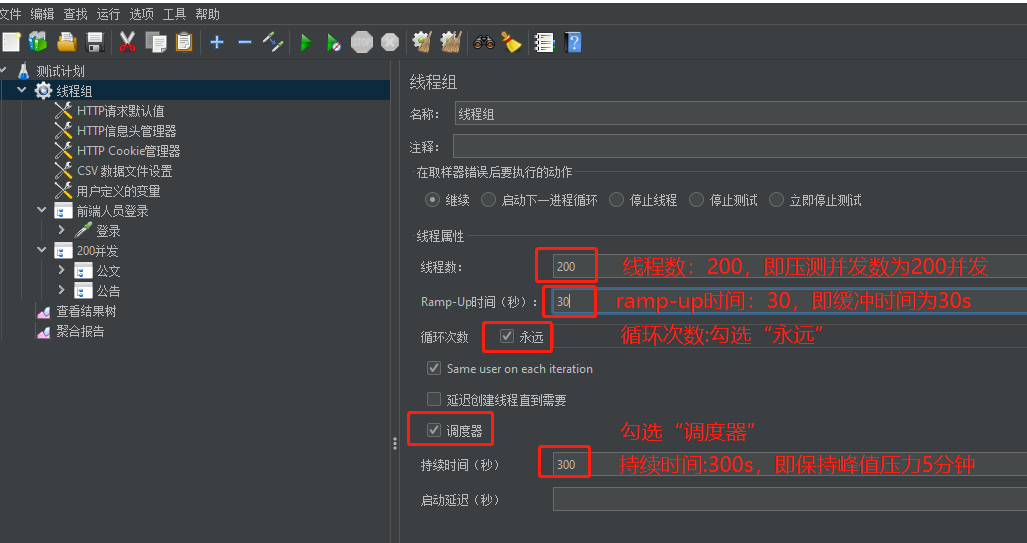Click the Ramp-Up时间 field showing 30
1027x543 pixels.
[789, 301]
